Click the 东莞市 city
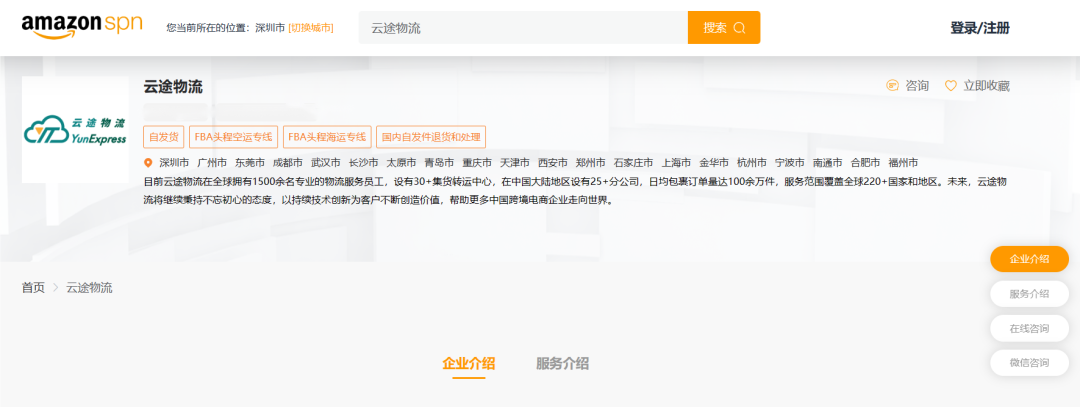The height and width of the screenshot is (407, 1080). [x=249, y=163]
